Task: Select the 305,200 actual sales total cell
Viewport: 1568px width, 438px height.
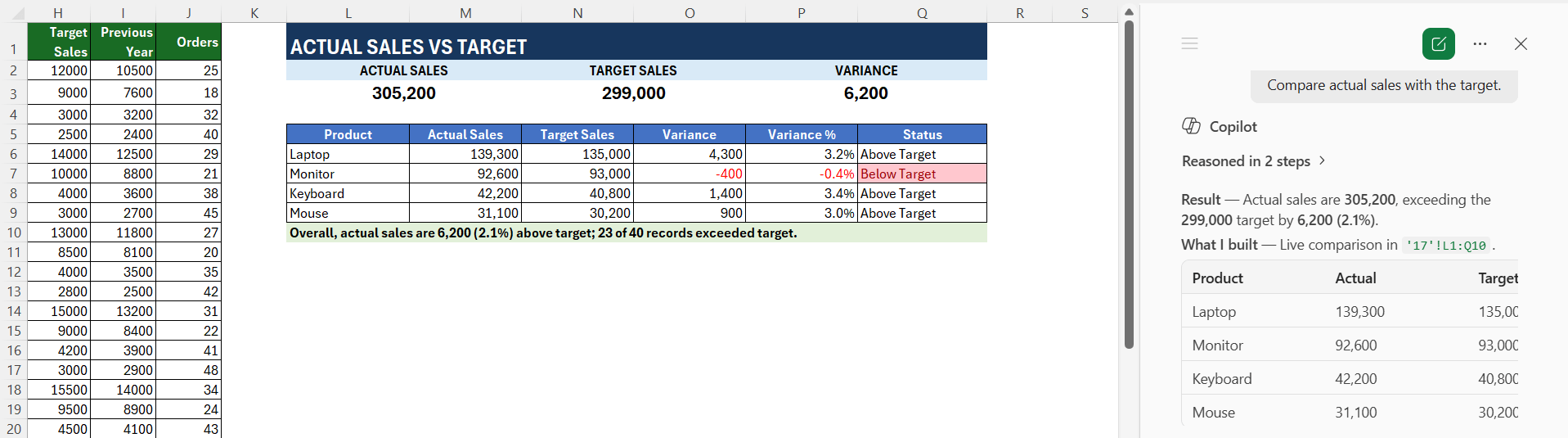Action: tap(404, 93)
